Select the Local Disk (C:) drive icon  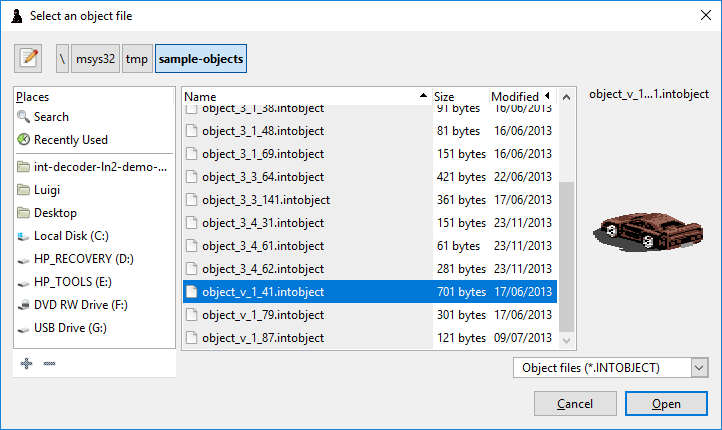coord(23,236)
